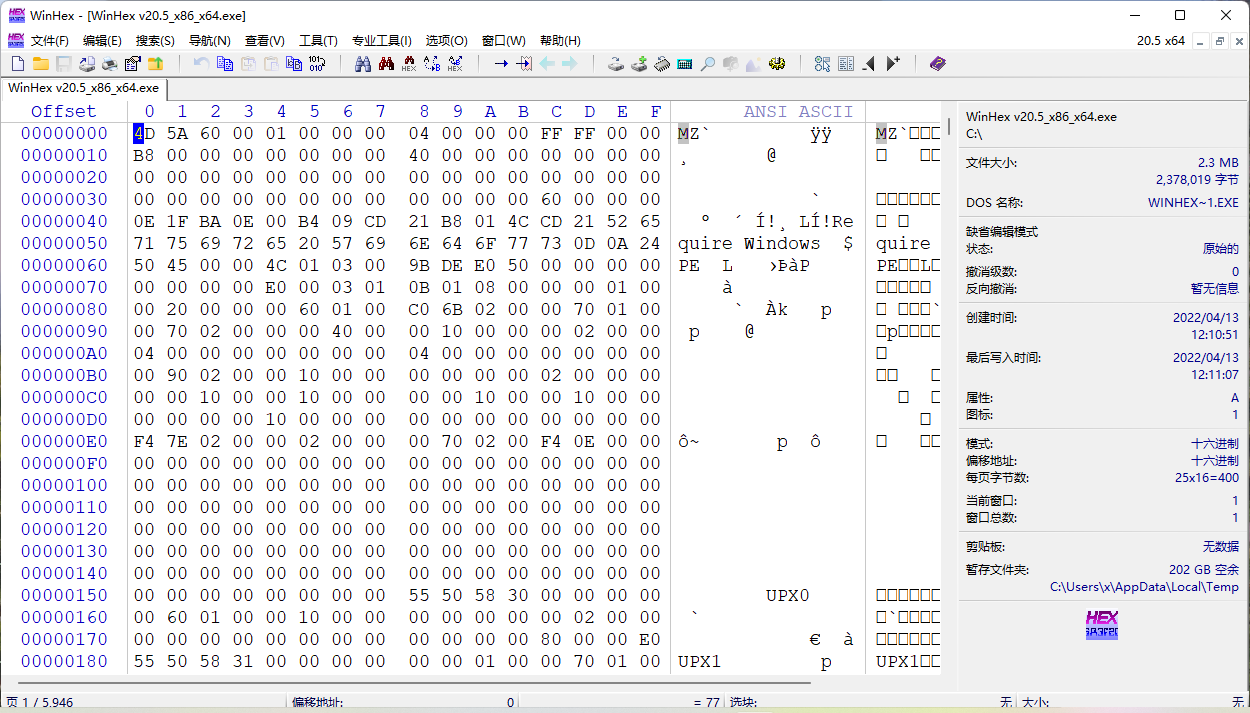Screen dimensions: 1250x713
Task: Click the Modify Data 101/010 icon
Action: 317,64
